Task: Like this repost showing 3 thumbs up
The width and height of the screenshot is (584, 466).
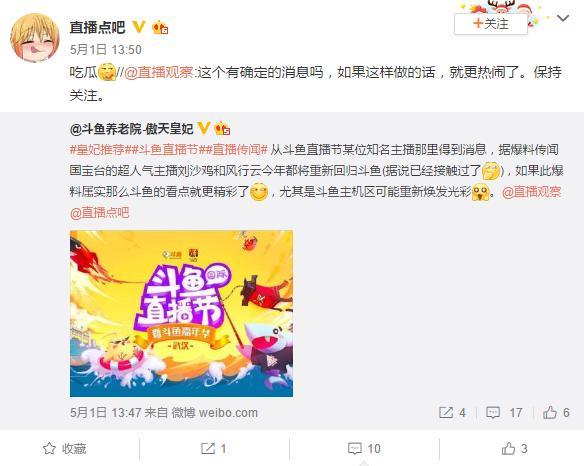Action: (x=514, y=448)
